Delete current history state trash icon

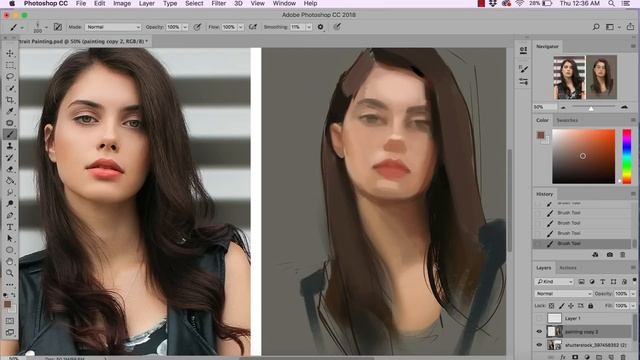click(x=622, y=255)
